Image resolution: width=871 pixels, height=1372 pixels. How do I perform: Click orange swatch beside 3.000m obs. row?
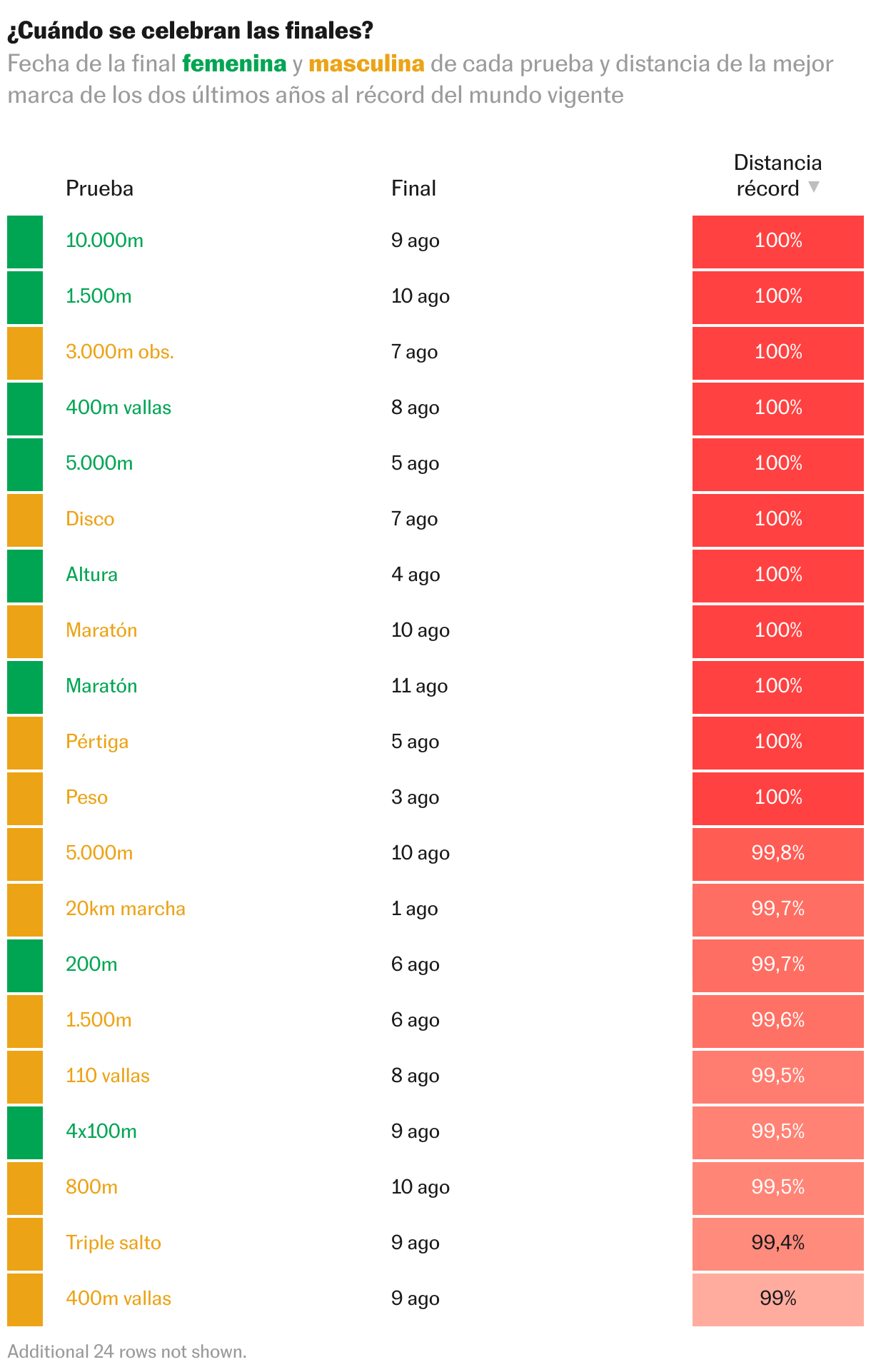pos(25,353)
